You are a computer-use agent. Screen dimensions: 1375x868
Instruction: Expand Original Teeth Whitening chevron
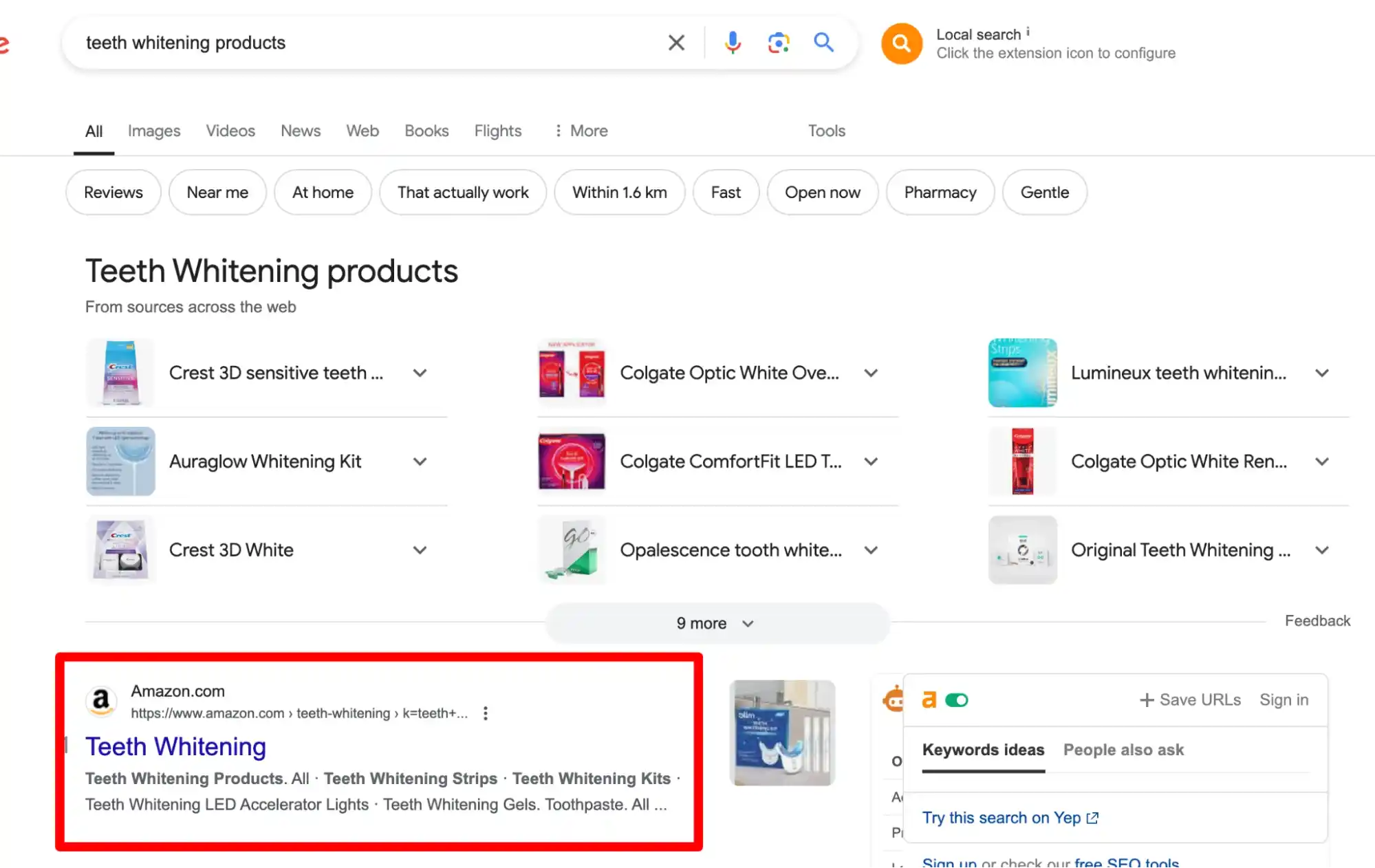click(1321, 550)
